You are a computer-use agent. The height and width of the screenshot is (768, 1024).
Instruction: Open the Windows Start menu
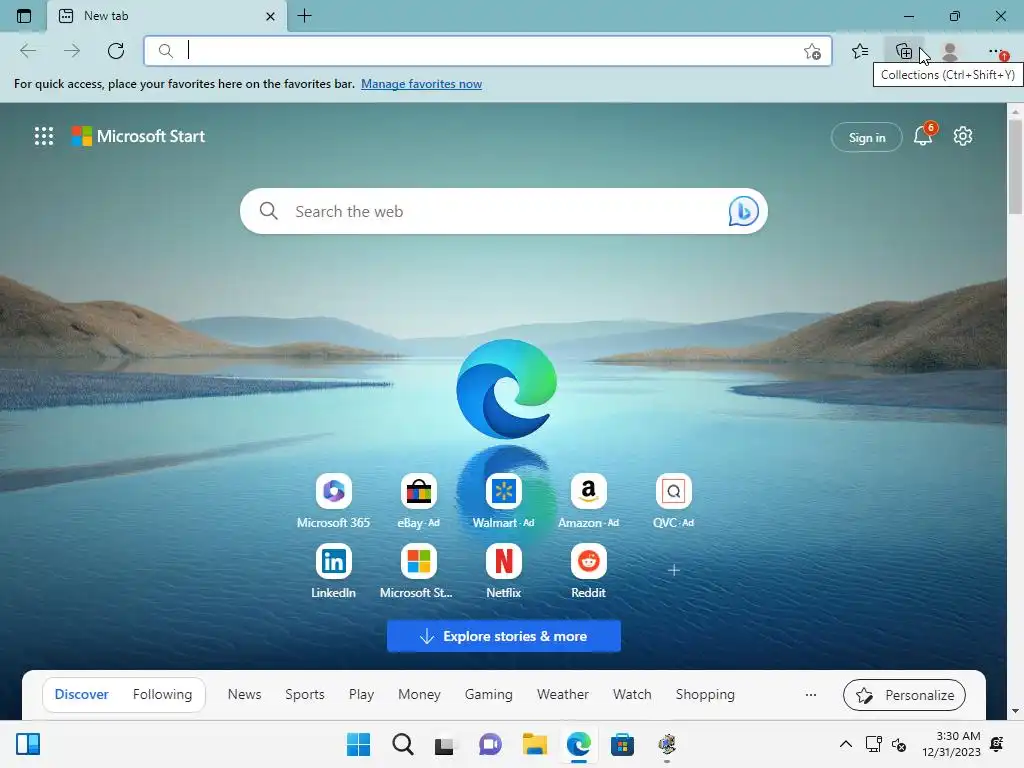coord(359,744)
